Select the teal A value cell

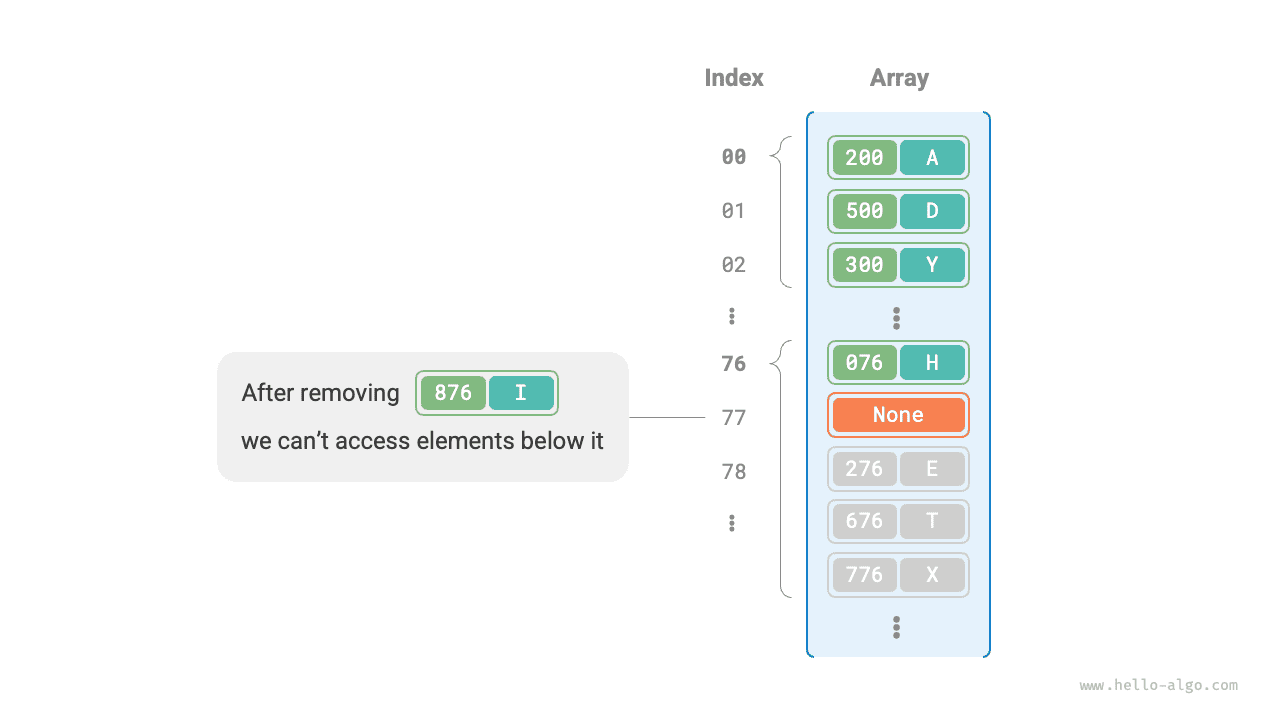coord(932,157)
